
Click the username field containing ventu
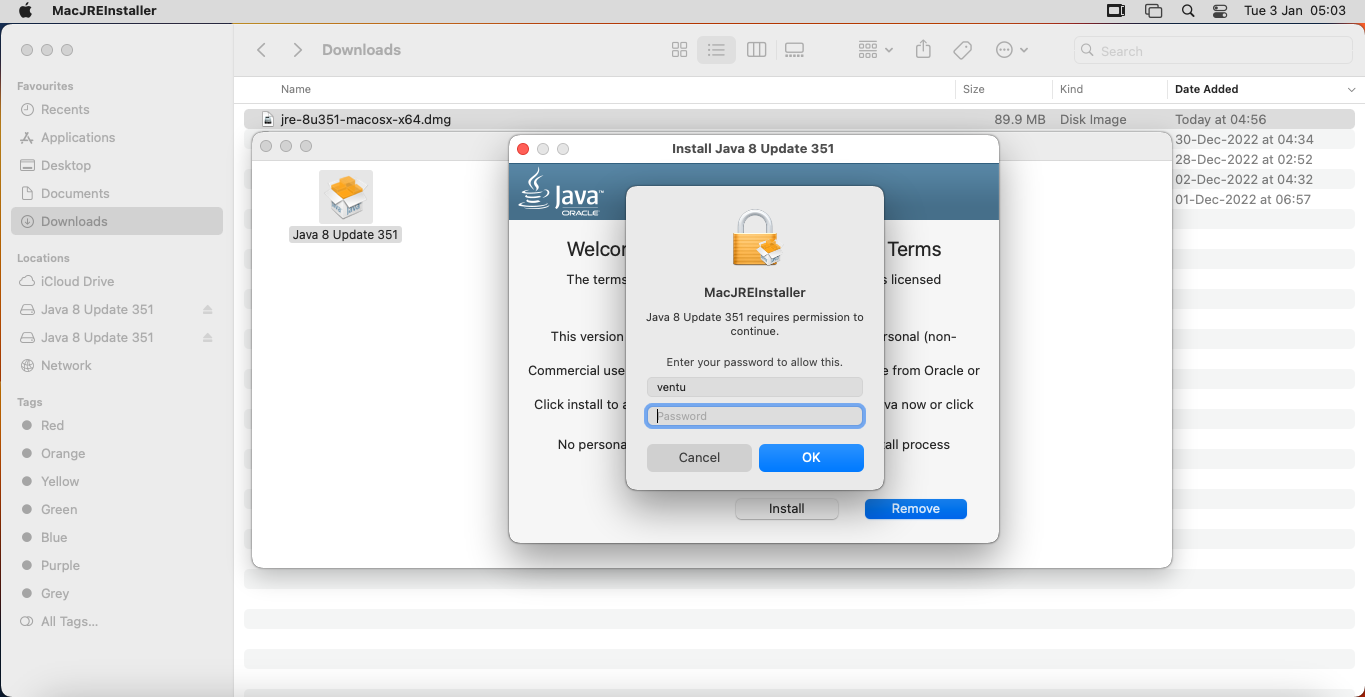tap(755, 387)
